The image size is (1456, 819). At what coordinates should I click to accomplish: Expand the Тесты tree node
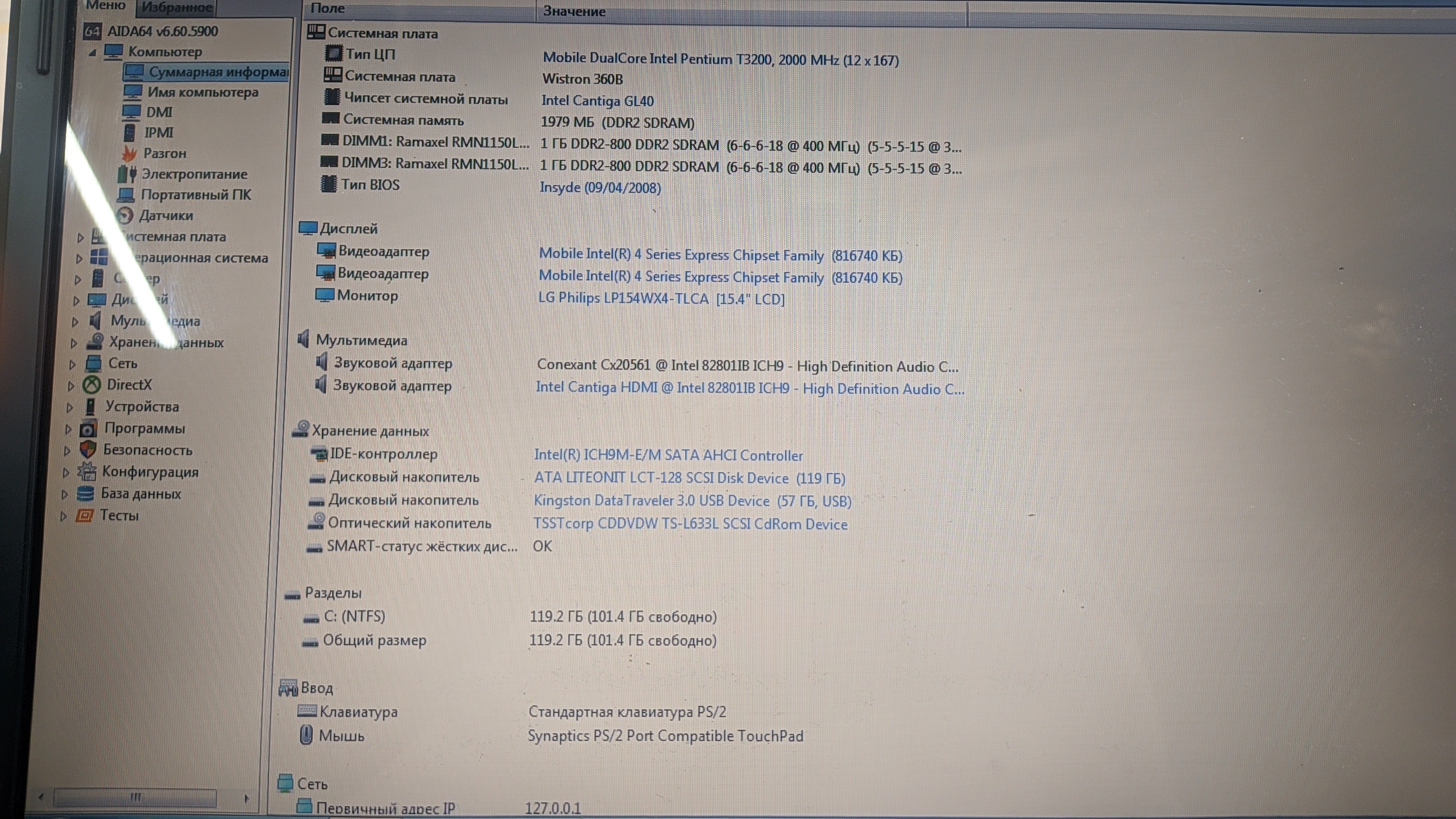[63, 517]
